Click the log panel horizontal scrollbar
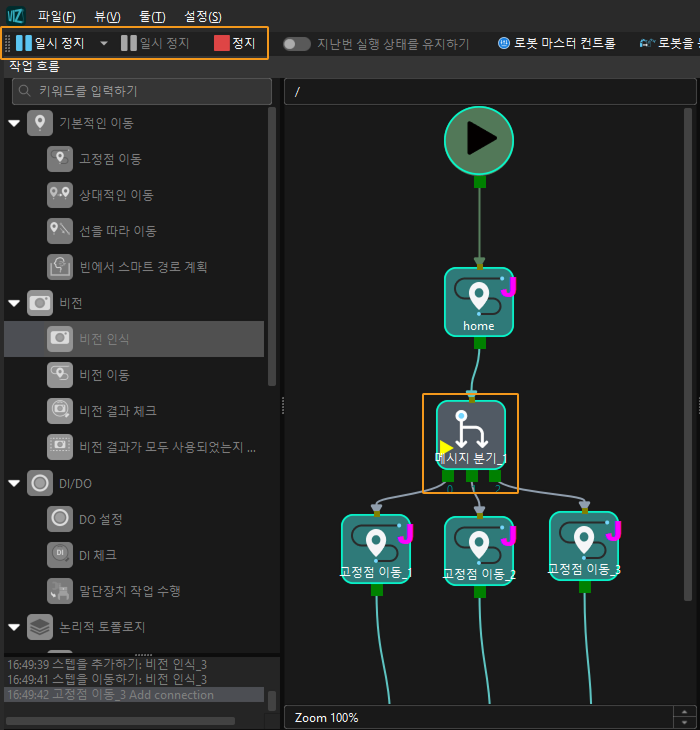Image resolution: width=700 pixels, height=730 pixels. pos(120,721)
